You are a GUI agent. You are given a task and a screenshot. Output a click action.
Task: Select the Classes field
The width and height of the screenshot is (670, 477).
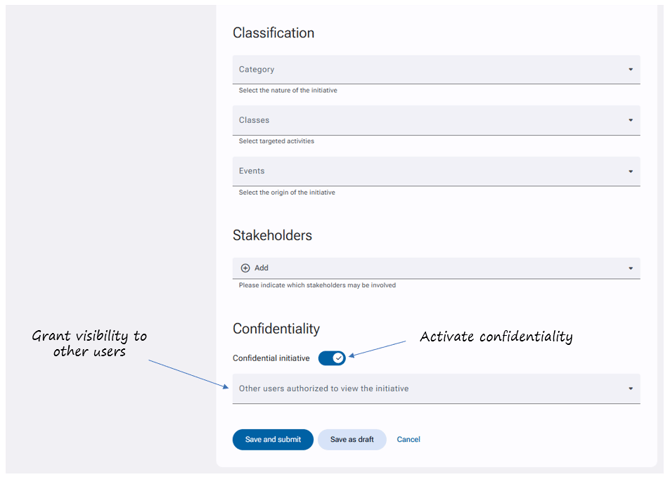tap(436, 120)
